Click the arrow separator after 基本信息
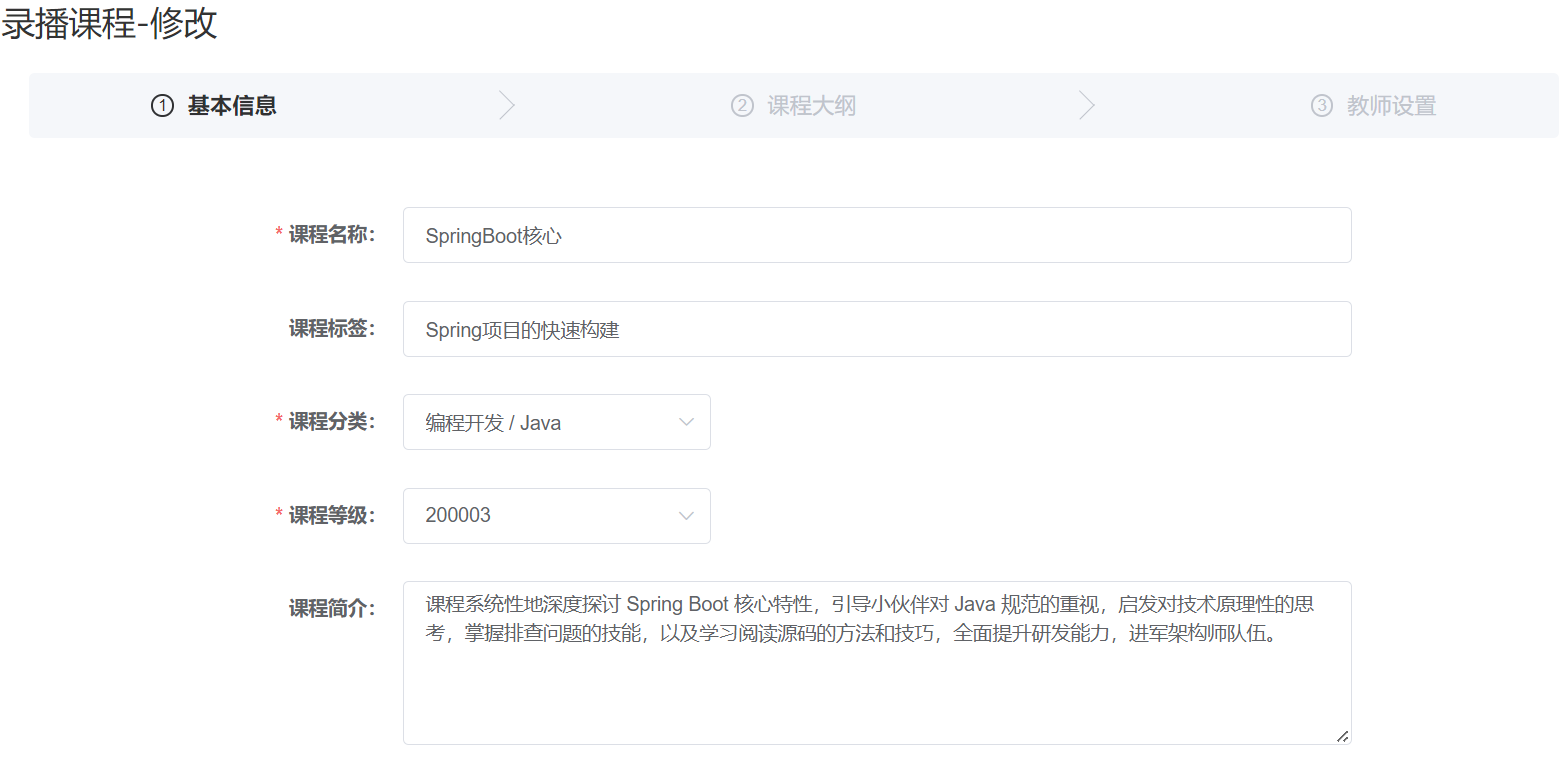1561x762 pixels. [507, 106]
